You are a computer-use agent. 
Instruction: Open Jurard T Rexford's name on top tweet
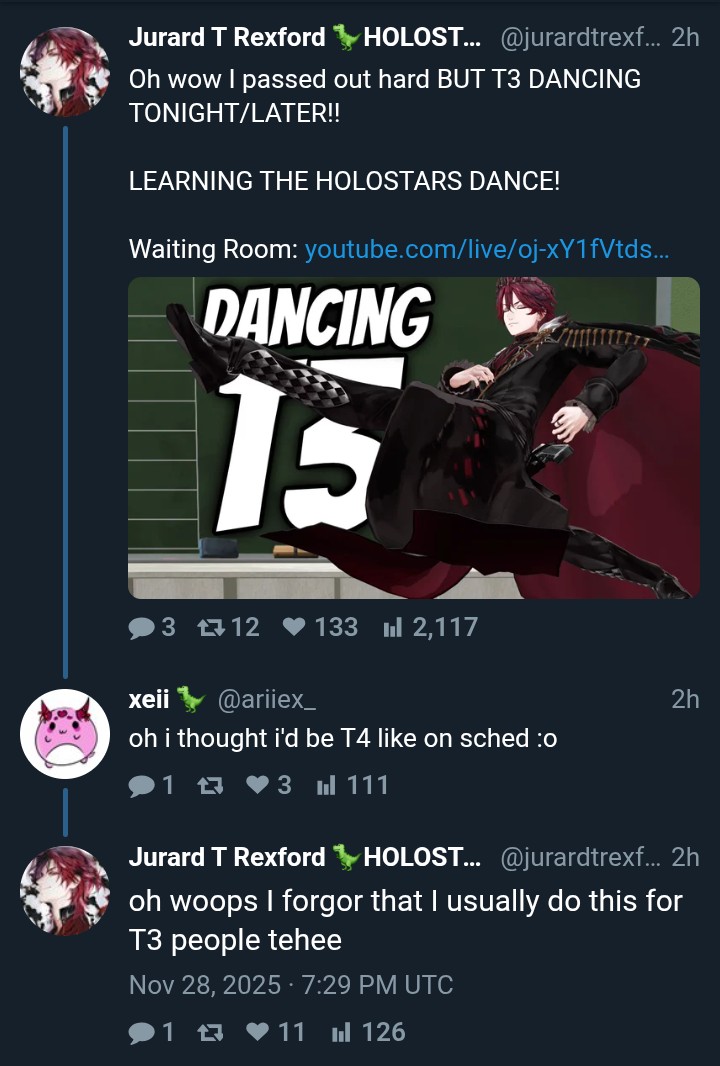click(x=227, y=37)
